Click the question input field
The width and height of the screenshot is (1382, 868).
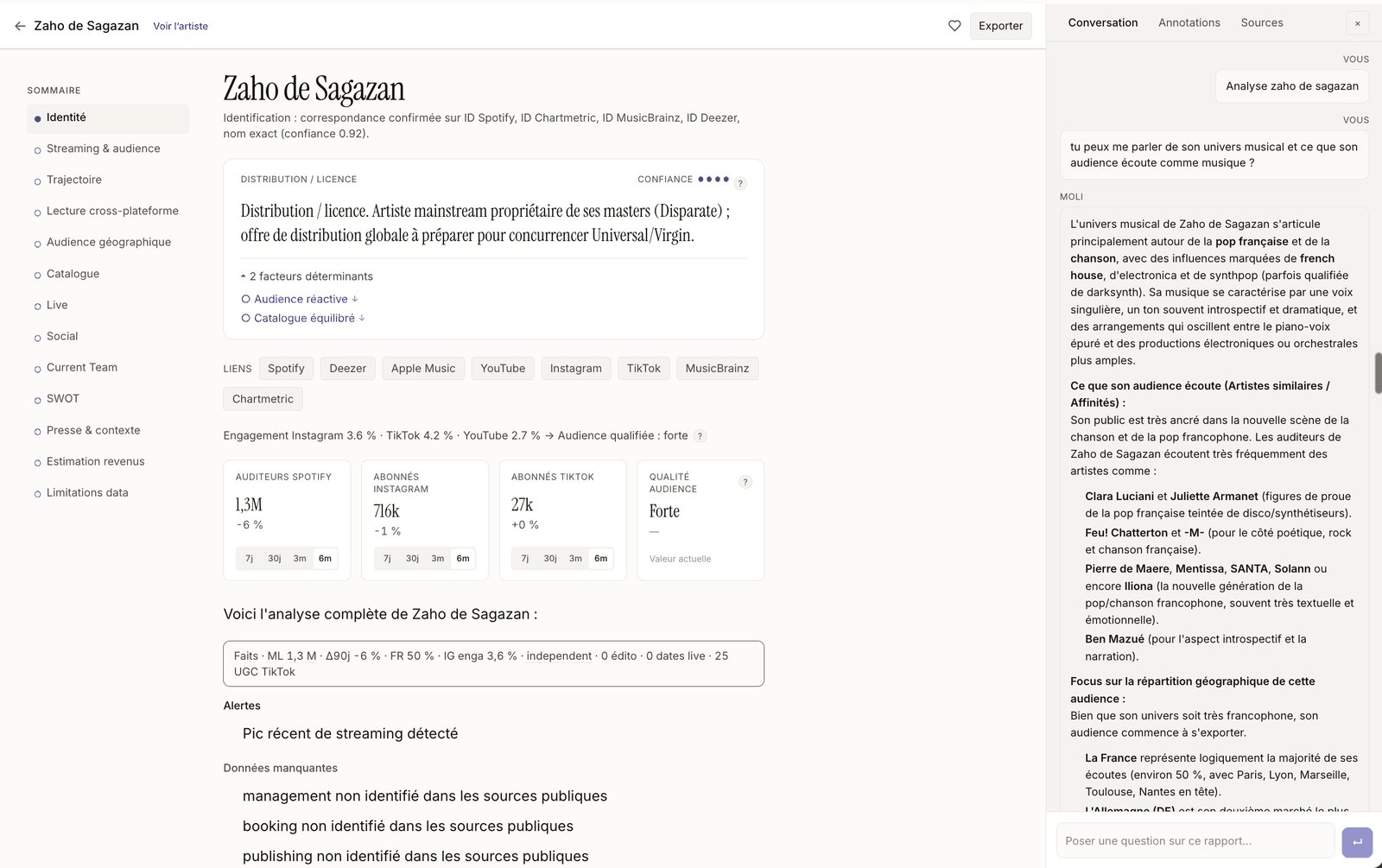1195,841
